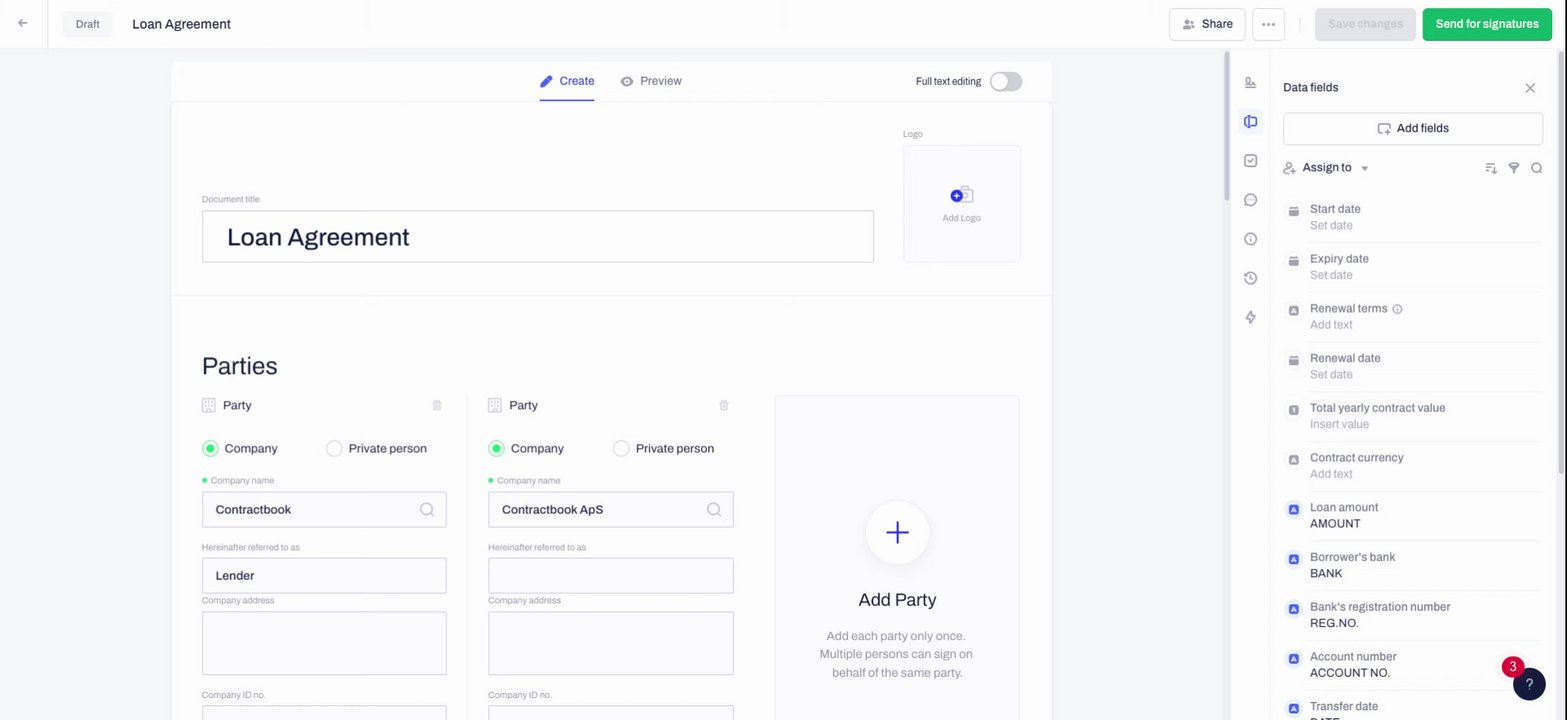The height and width of the screenshot is (720, 1567).
Task: Click the sort data fields icon
Action: [1491, 168]
